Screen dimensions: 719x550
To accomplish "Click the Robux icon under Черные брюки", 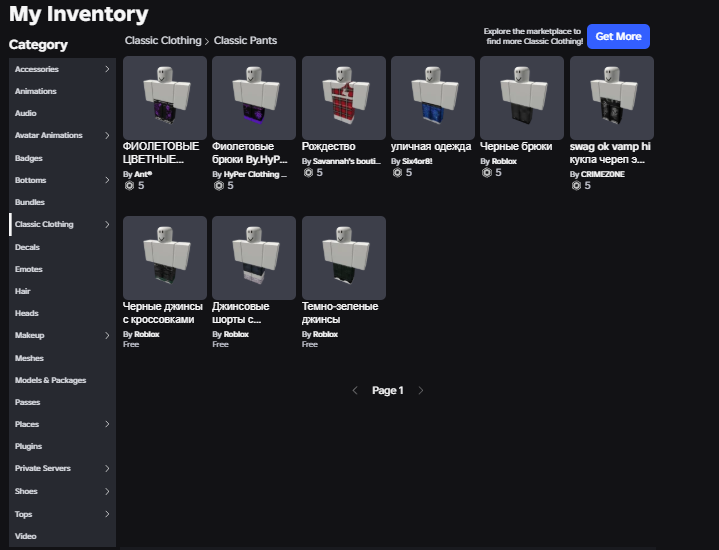I will (x=487, y=172).
